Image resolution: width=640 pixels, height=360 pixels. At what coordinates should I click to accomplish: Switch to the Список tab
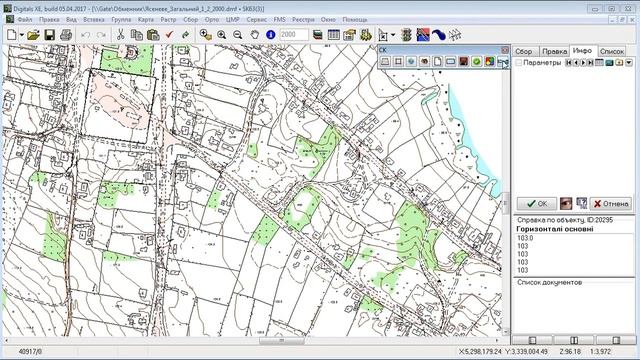(612, 51)
